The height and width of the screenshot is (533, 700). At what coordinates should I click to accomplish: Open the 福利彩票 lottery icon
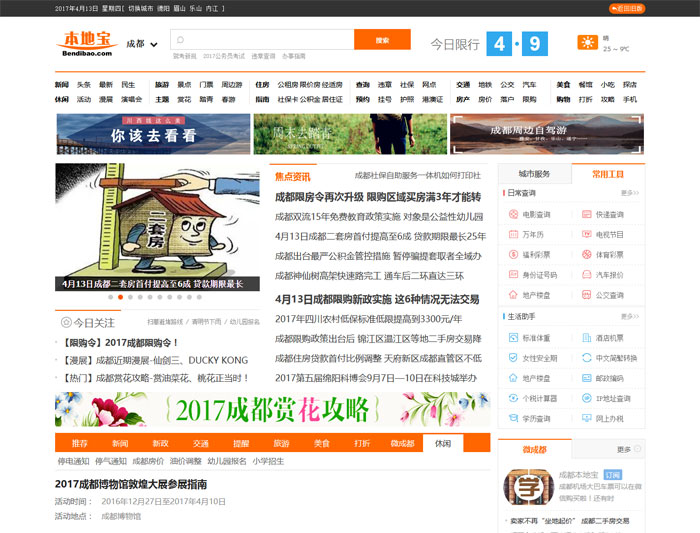coord(512,255)
